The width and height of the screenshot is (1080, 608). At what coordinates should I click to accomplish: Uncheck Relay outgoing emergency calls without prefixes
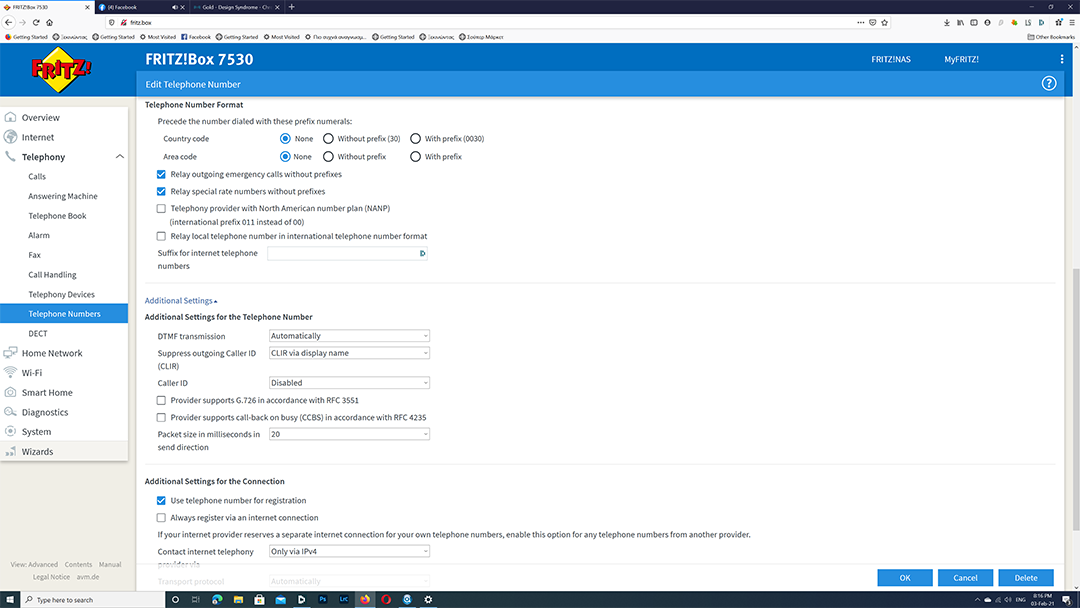tap(161, 174)
